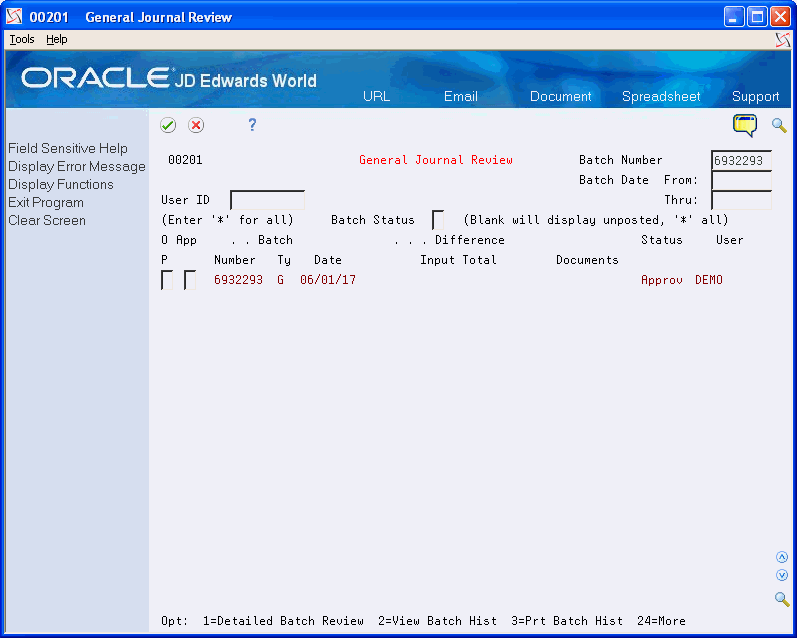Click 2=View Batch Hist option text

click(x=437, y=621)
